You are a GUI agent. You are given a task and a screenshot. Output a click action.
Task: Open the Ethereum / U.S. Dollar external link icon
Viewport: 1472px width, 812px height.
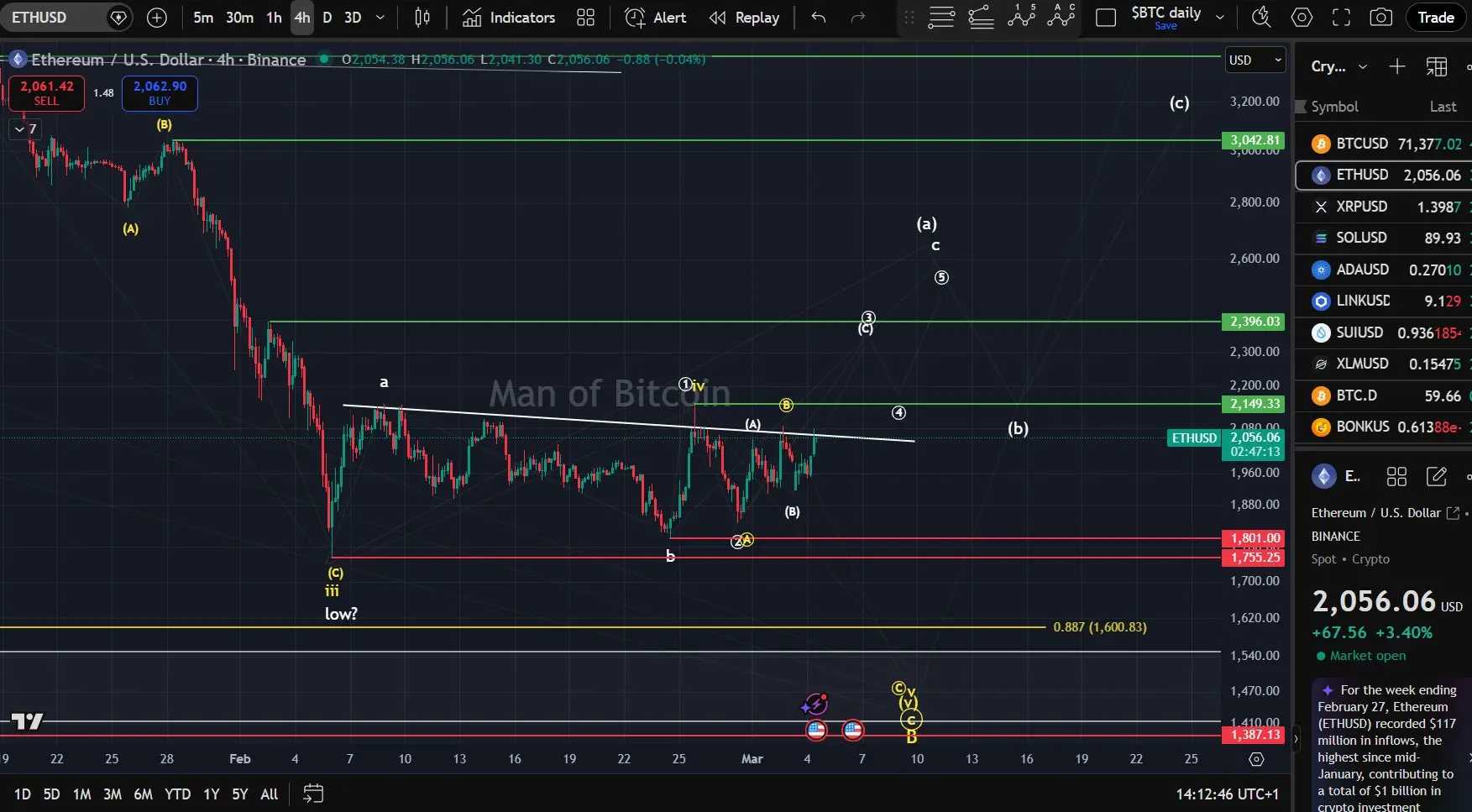pyautogui.click(x=1453, y=513)
